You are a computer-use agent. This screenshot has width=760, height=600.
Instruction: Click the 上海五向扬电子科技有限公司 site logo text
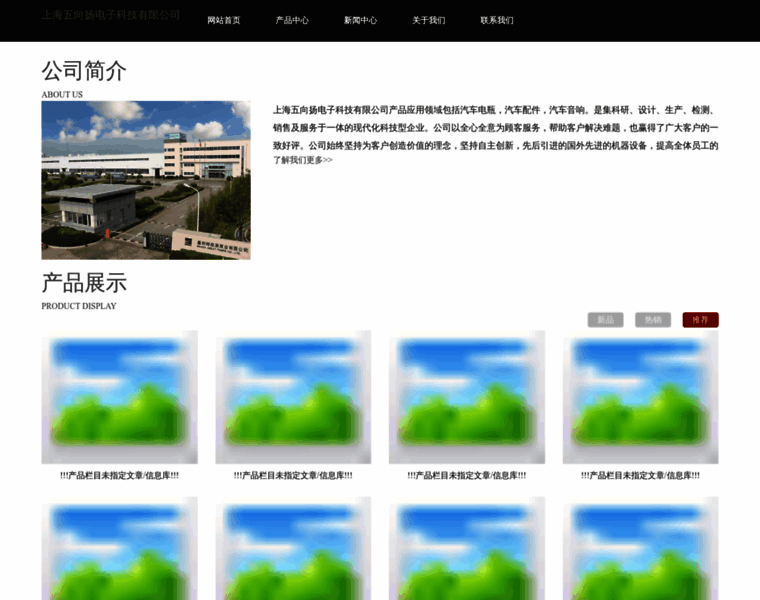click(111, 15)
